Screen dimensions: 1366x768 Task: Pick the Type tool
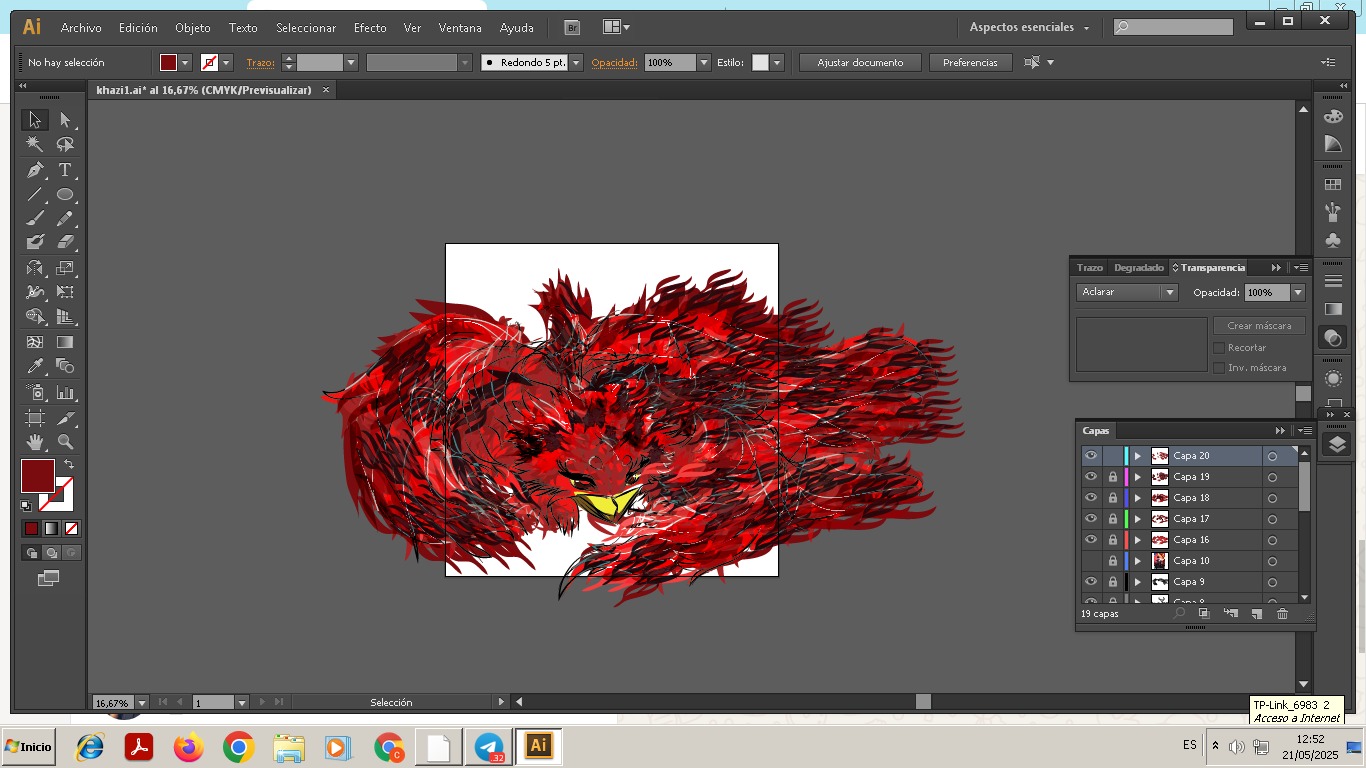point(65,170)
